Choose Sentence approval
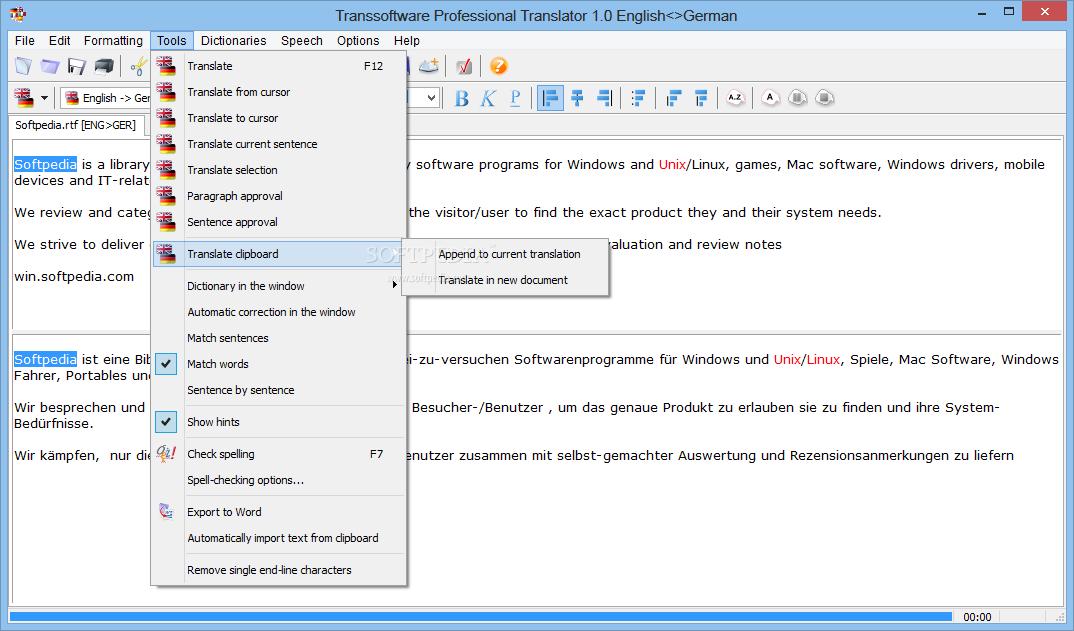Screen dimensions: 1074x631 click(279, 222)
